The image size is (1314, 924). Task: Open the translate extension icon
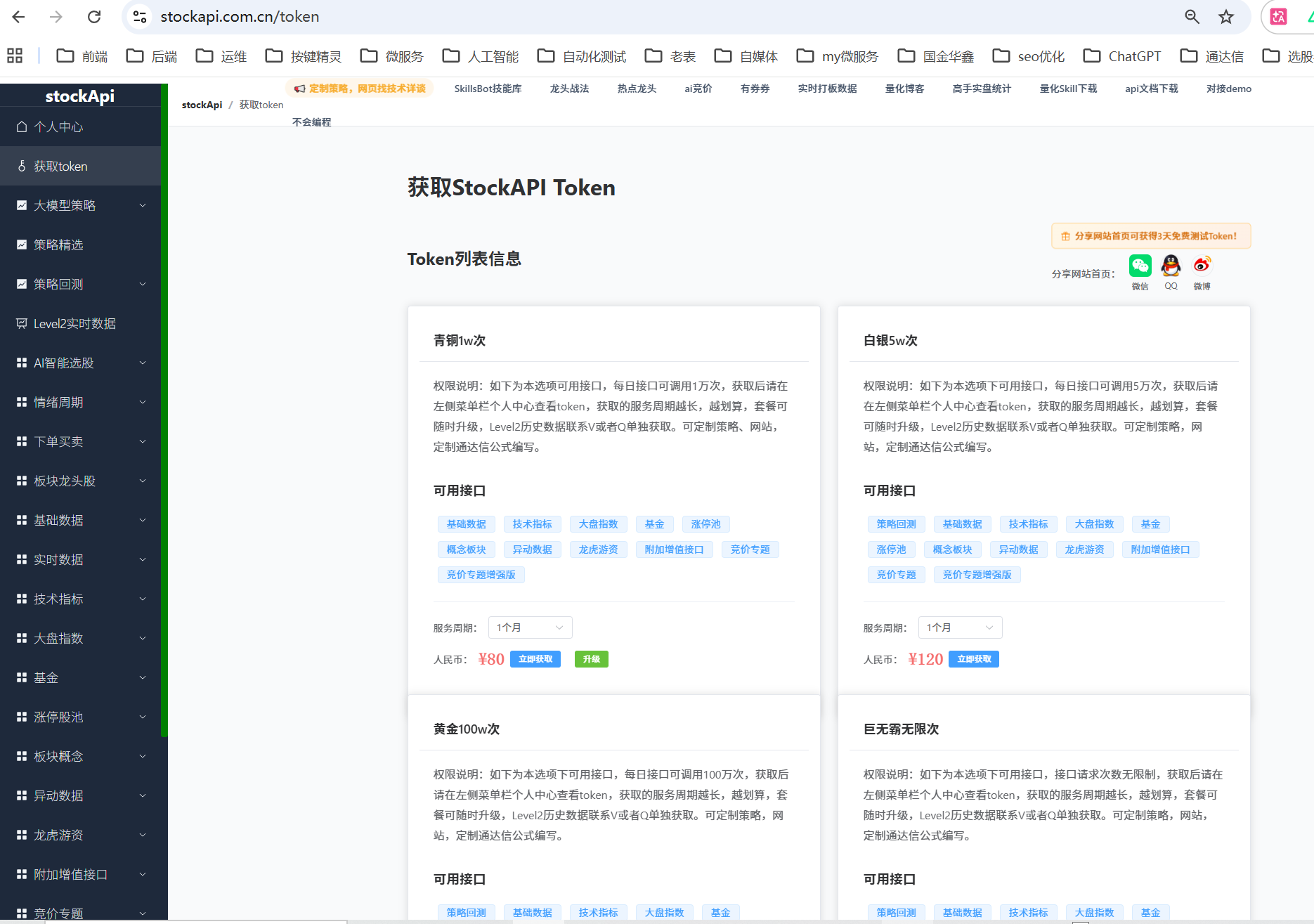click(x=1279, y=17)
